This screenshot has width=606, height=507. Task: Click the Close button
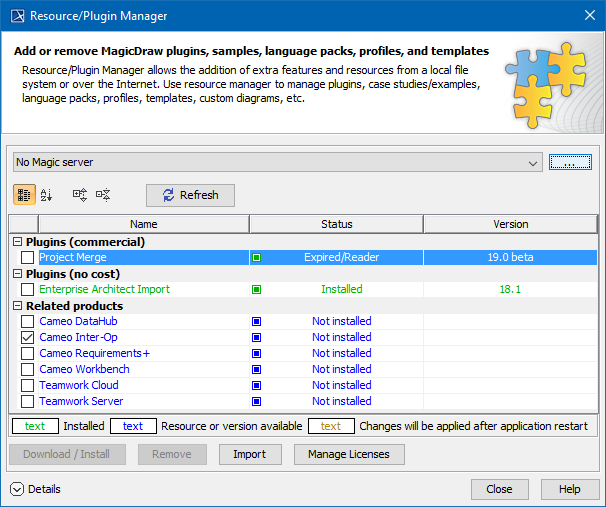[500, 489]
